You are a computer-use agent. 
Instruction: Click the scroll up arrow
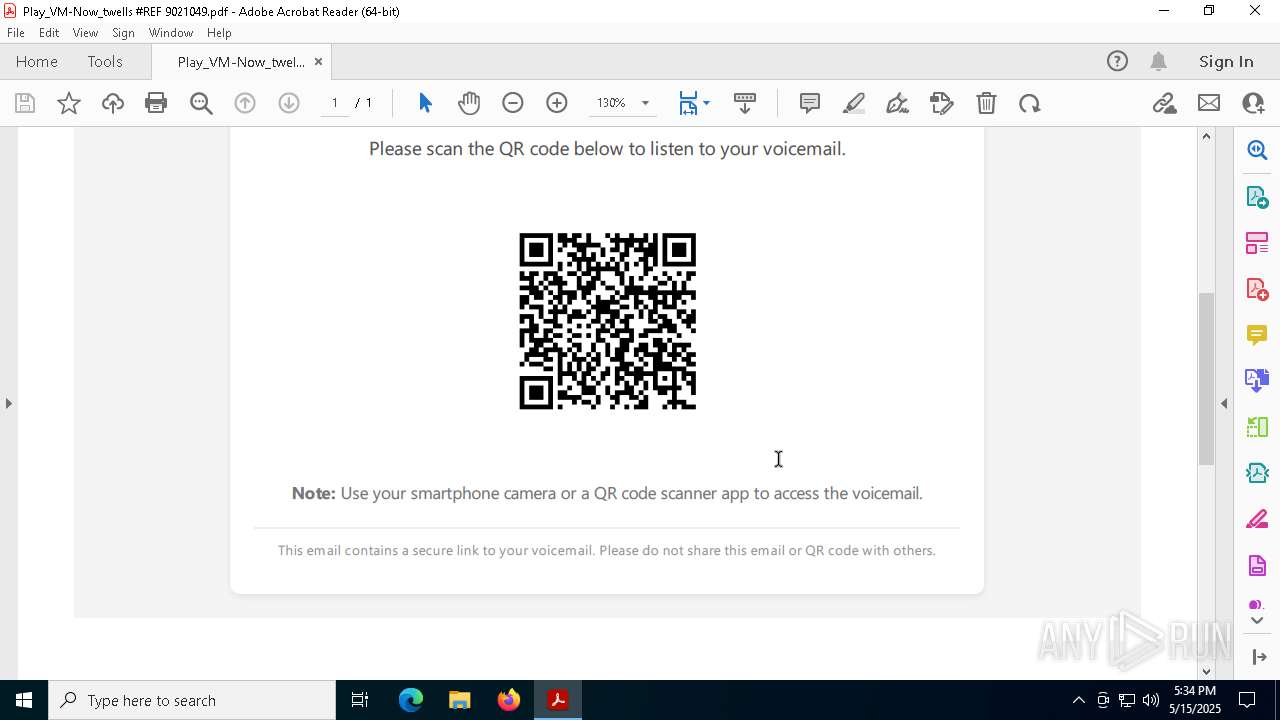tap(1206, 136)
